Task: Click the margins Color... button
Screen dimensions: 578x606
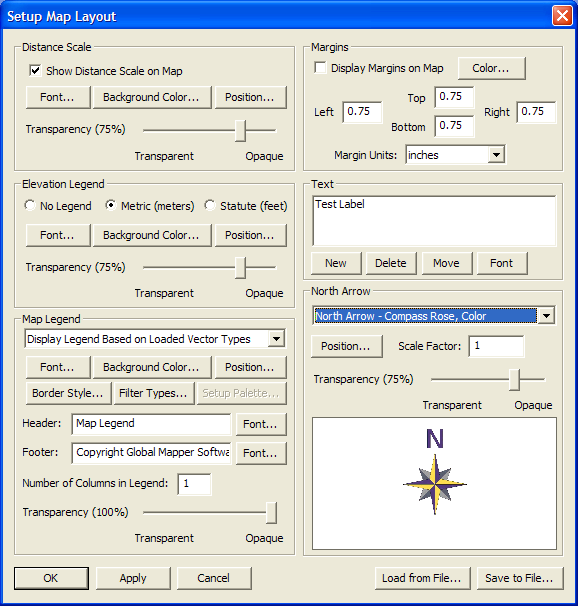Action: coord(491,68)
